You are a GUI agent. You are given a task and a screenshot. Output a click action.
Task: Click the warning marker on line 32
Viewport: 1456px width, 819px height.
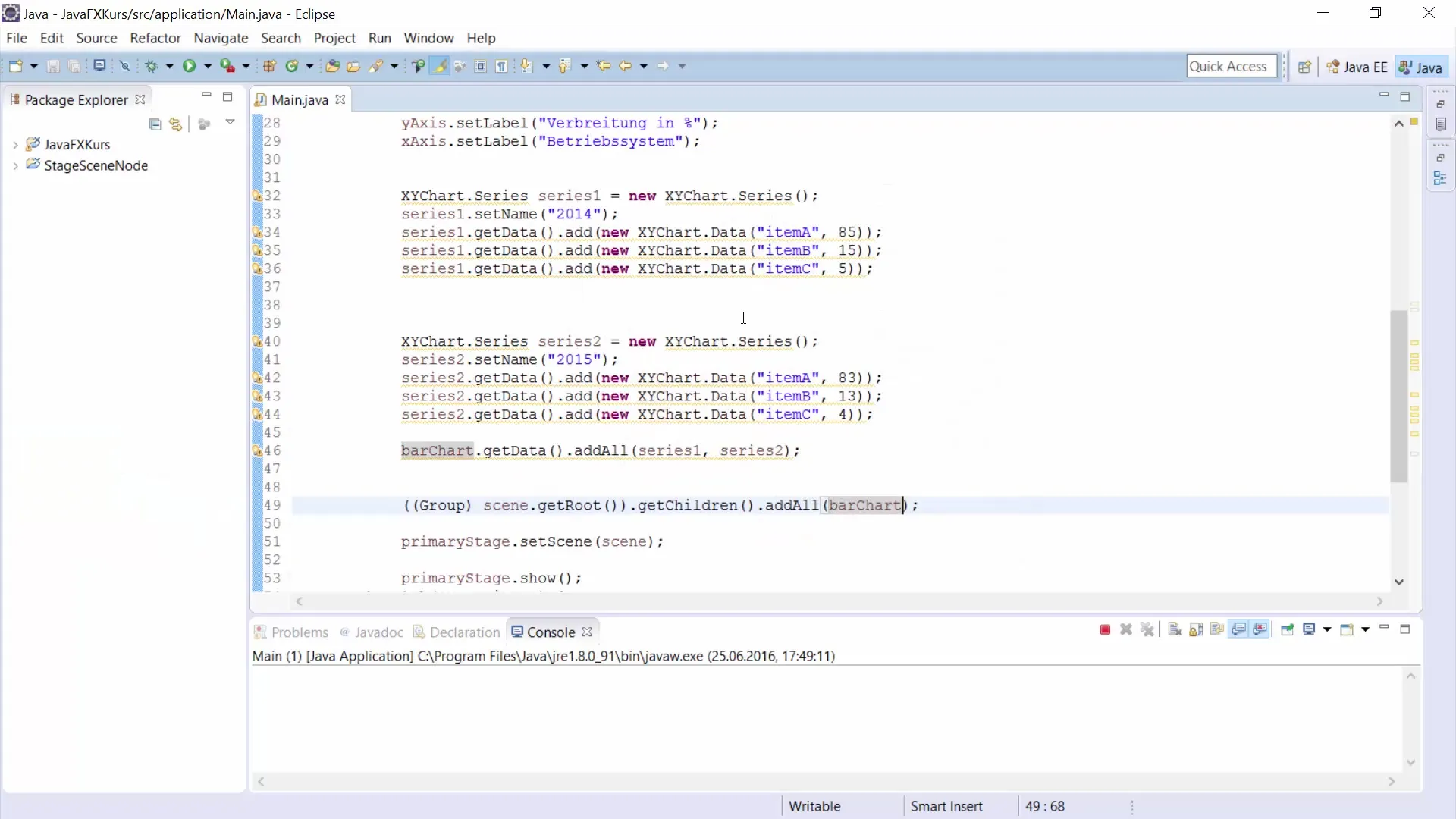pos(257,196)
